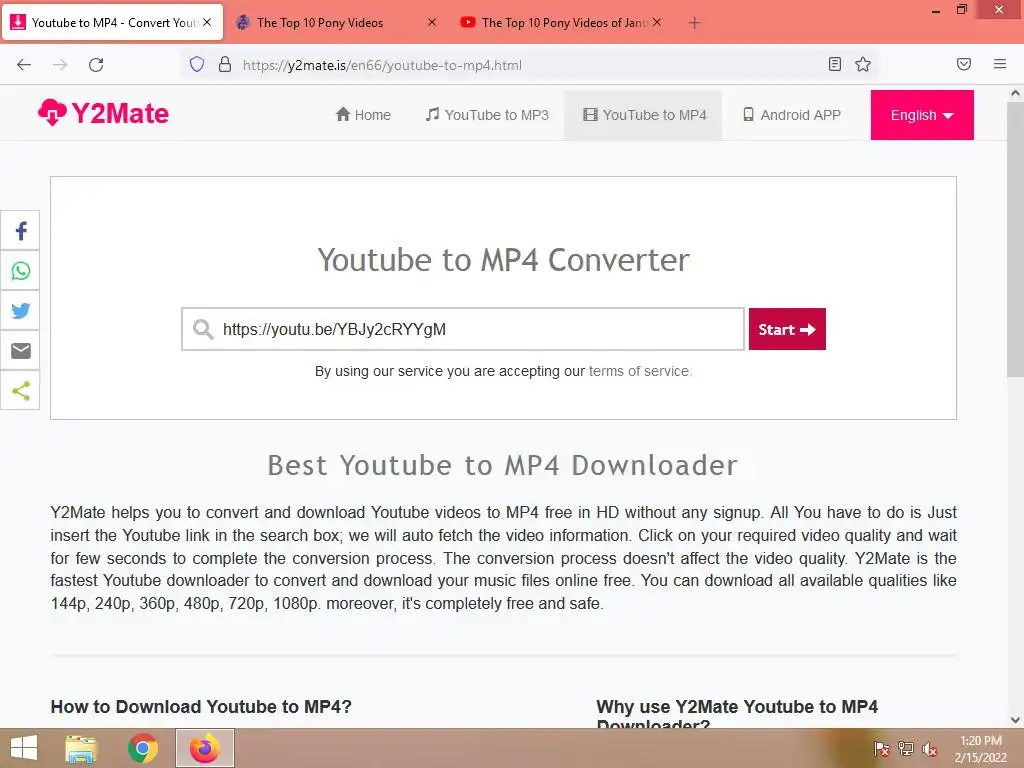This screenshot has width=1024, height=768.
Task: Open a new browser tab
Action: pos(694,23)
